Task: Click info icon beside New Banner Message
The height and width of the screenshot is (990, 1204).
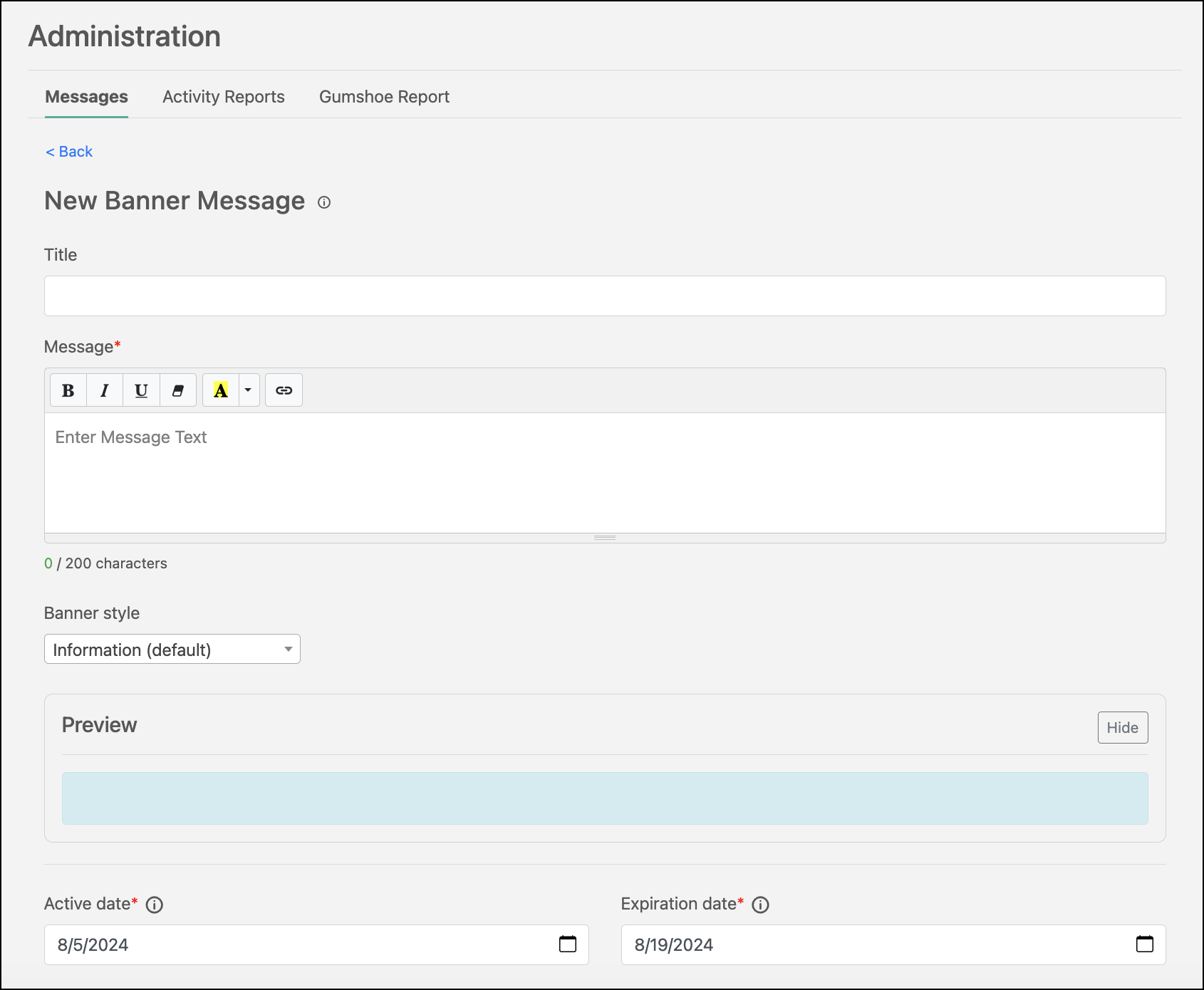Action: click(324, 202)
